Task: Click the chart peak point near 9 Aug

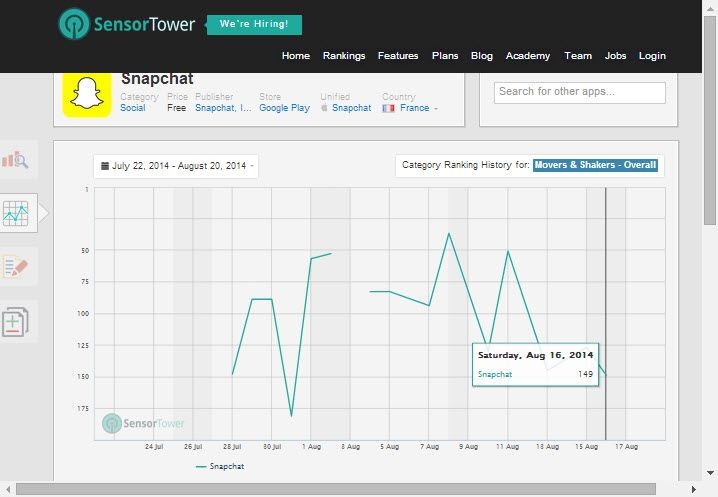Action: [449, 234]
